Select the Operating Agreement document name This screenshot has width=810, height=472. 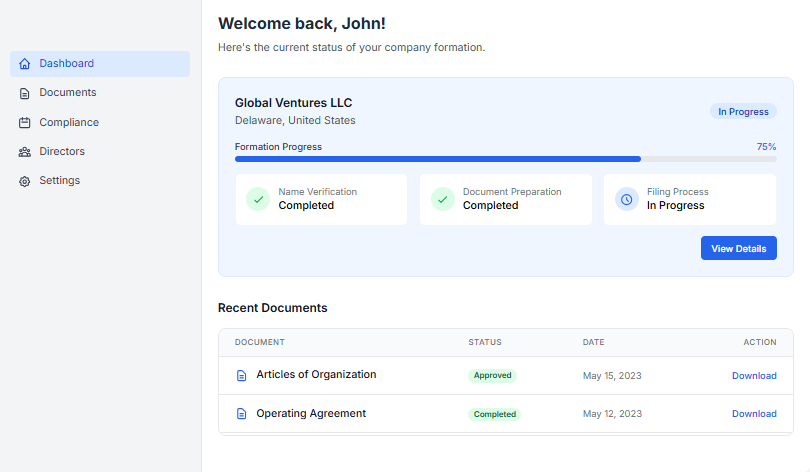[311, 414]
